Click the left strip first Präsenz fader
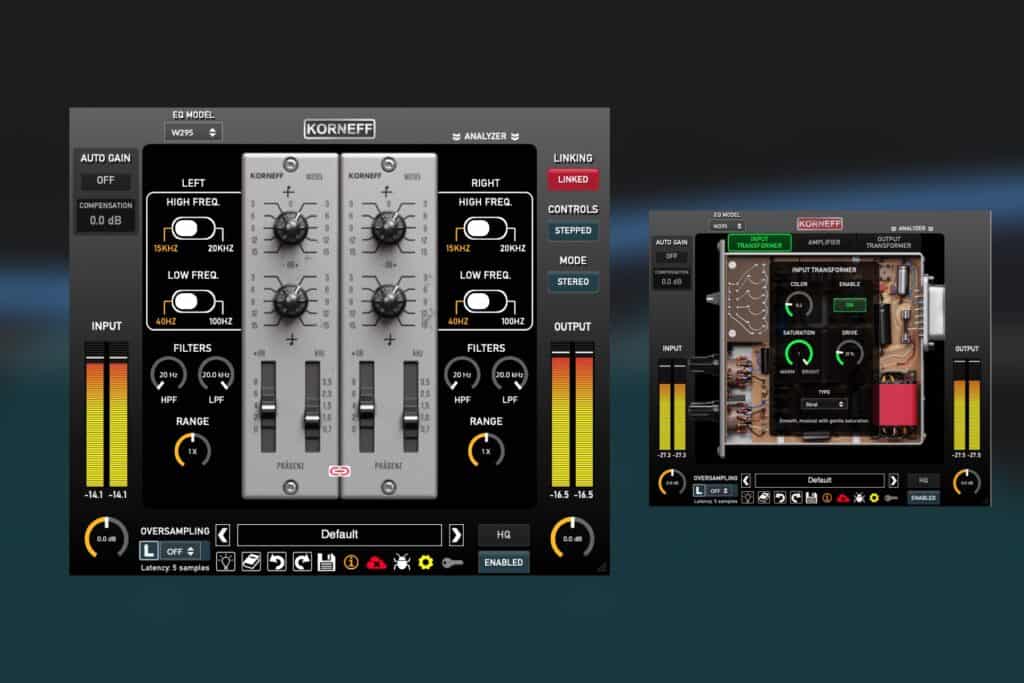The width and height of the screenshot is (1024, 683). point(268,408)
